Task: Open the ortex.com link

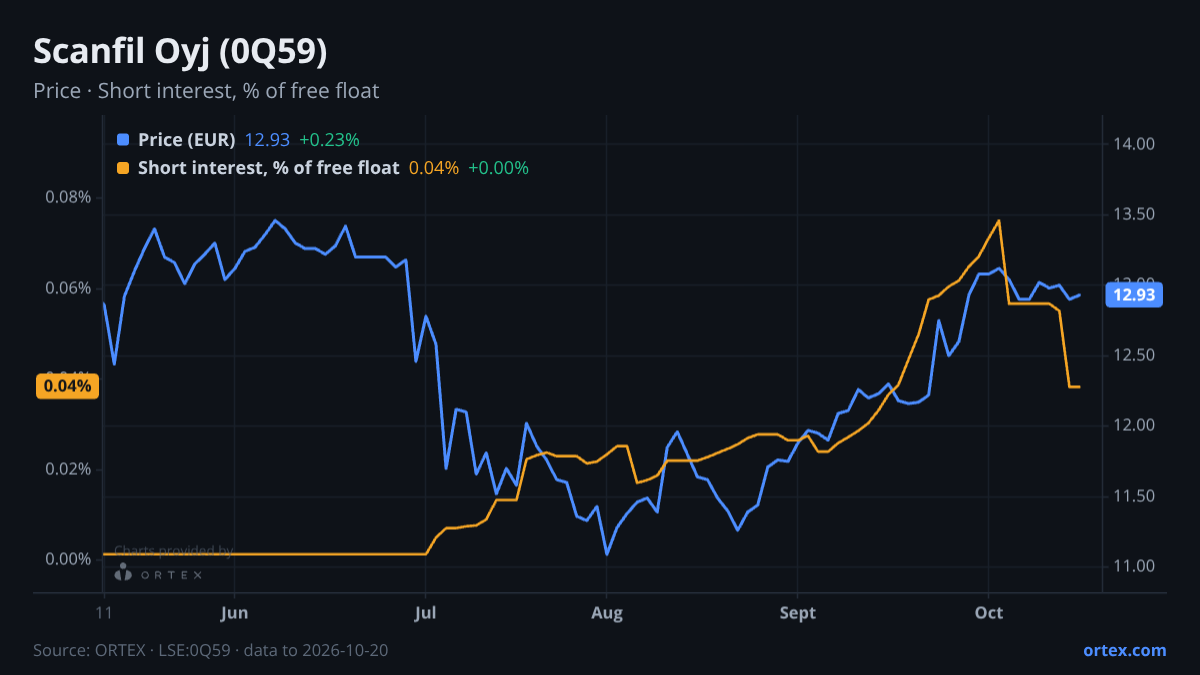Action: pyautogui.click(x=1124, y=650)
